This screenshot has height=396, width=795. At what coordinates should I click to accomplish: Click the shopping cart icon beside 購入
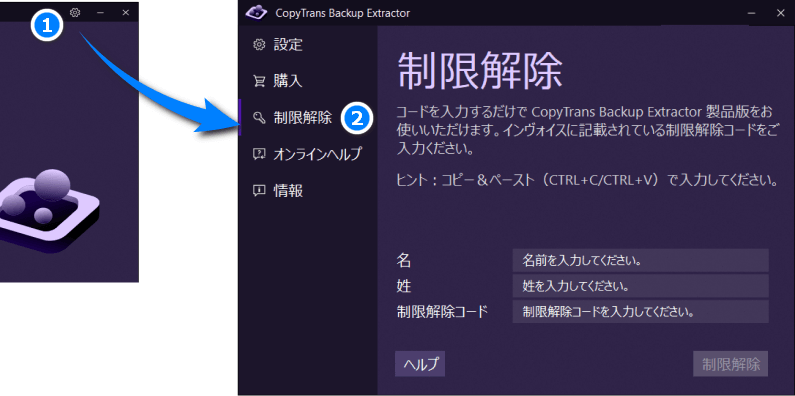click(259, 81)
